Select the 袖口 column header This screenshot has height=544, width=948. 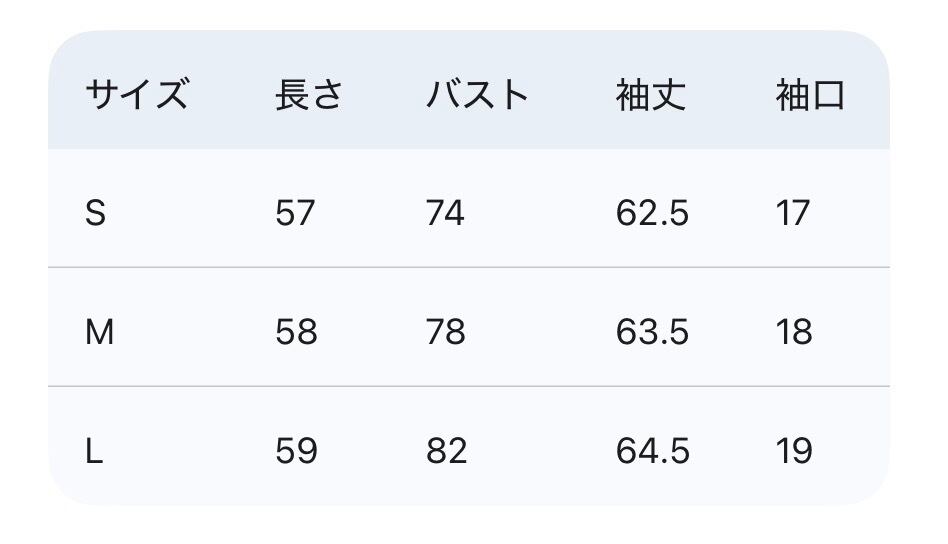coord(811,96)
